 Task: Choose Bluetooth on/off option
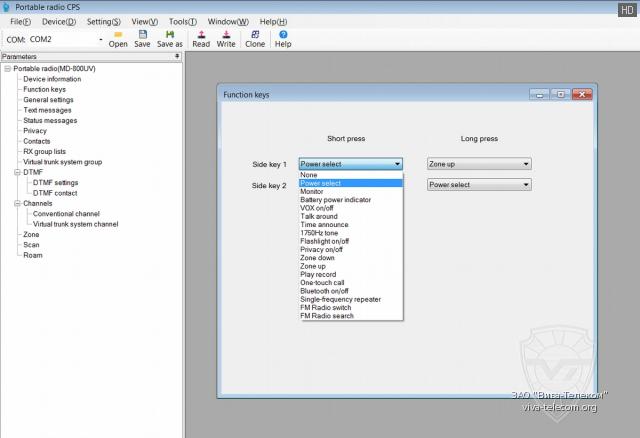coord(351,291)
